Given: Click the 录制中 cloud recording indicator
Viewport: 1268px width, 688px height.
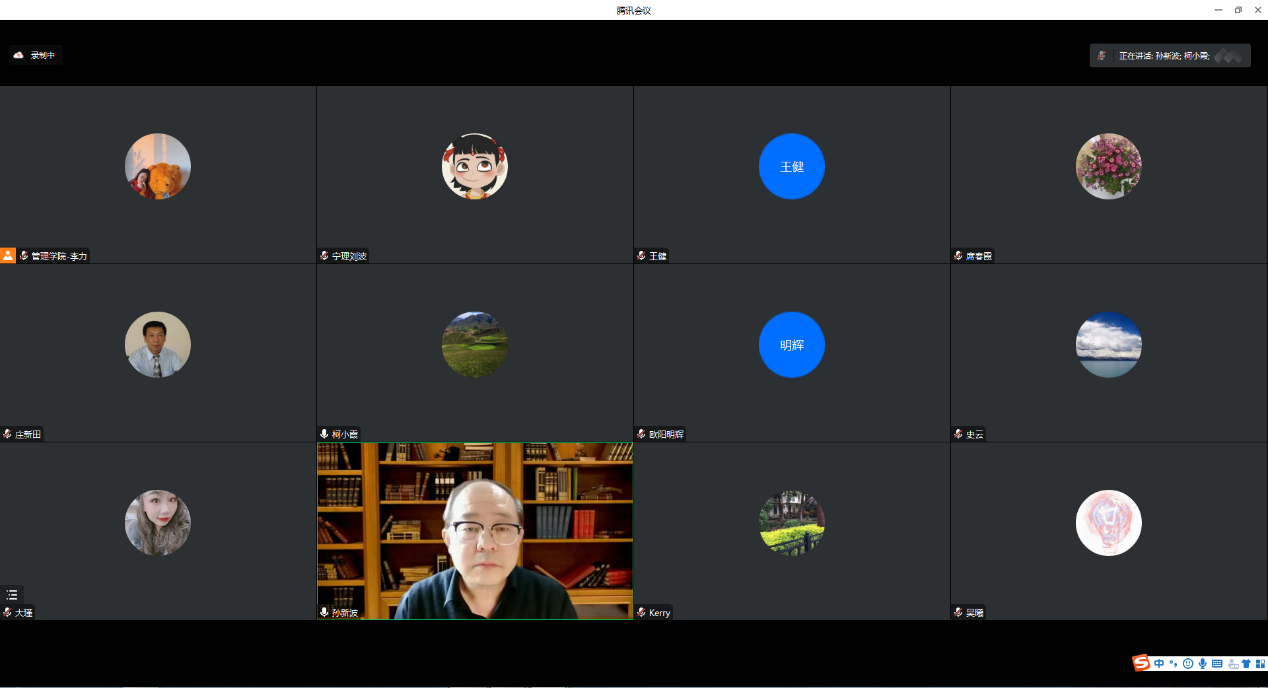Looking at the screenshot, I should pyautogui.click(x=36, y=55).
